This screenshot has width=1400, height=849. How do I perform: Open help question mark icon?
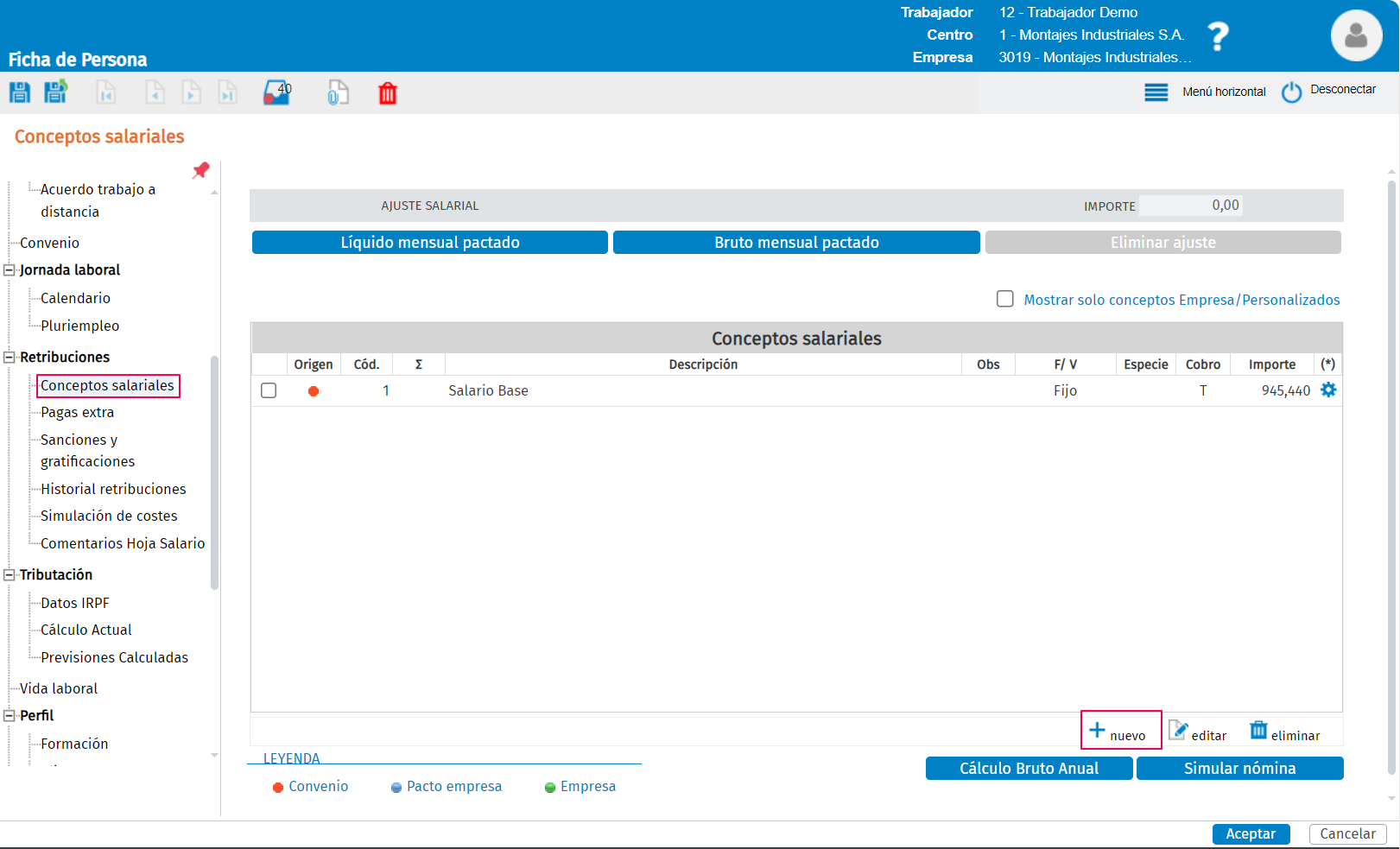1218,36
